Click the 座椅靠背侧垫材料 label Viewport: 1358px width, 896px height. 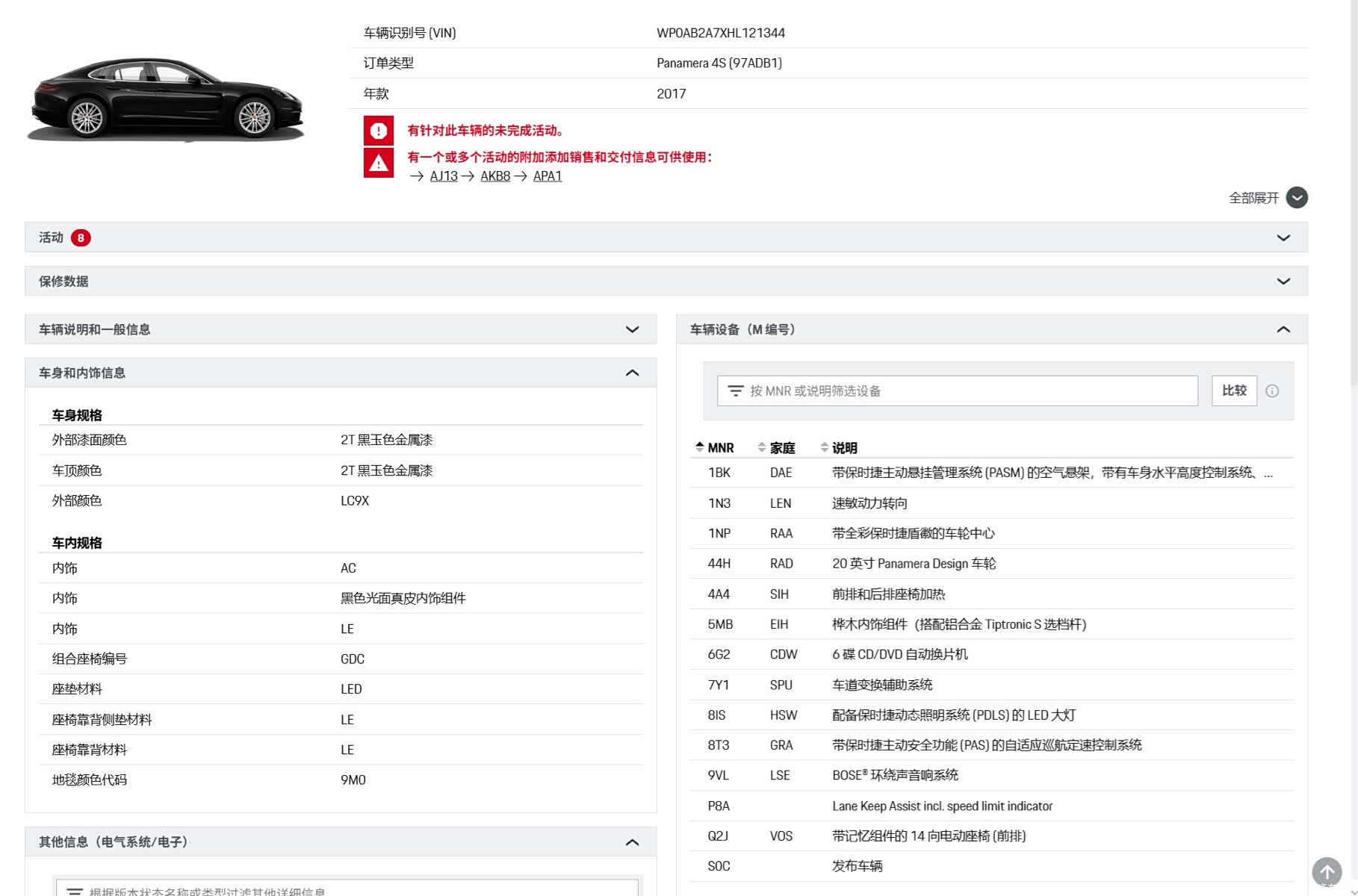tap(102, 720)
